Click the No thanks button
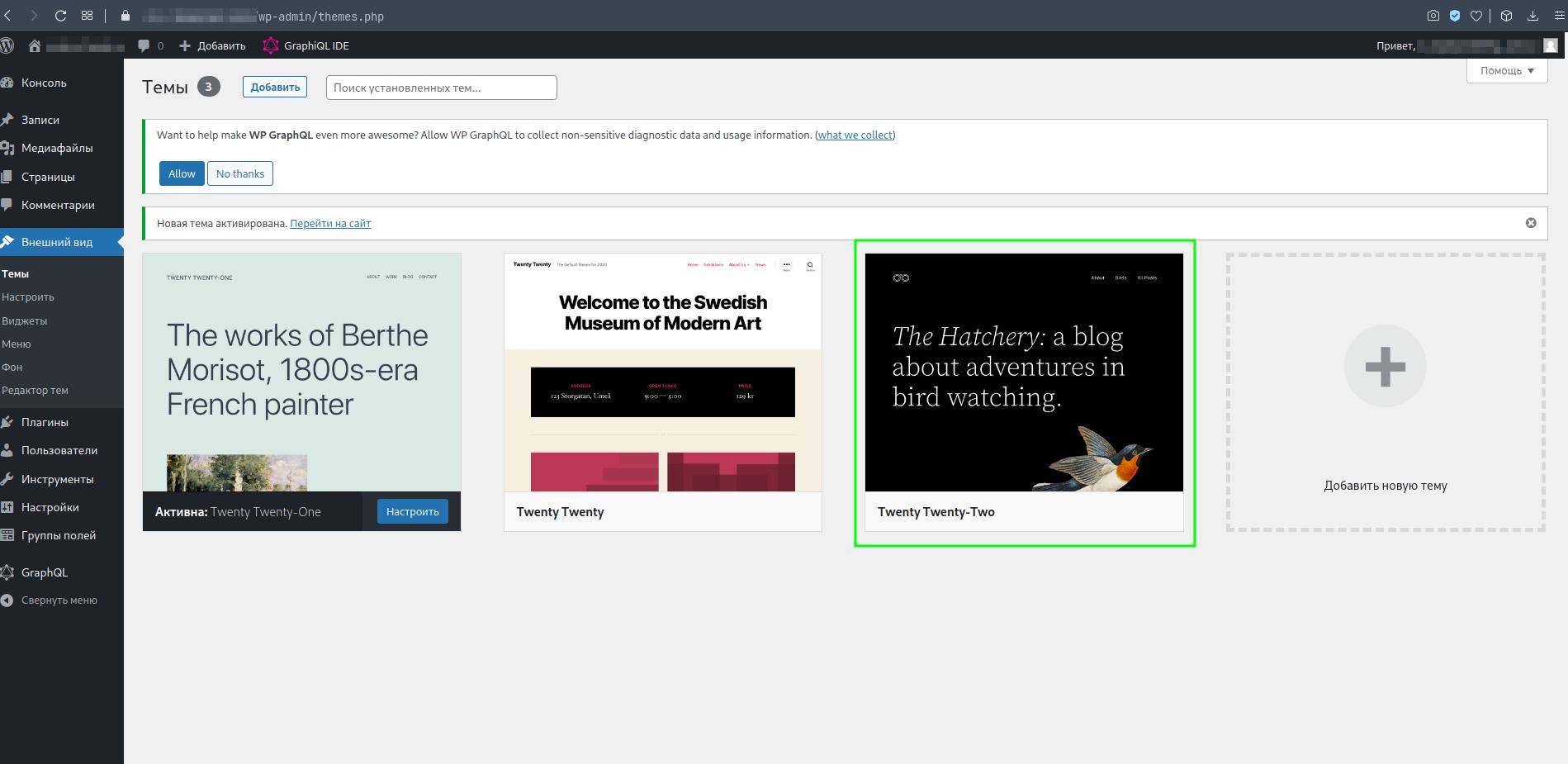 (x=240, y=173)
